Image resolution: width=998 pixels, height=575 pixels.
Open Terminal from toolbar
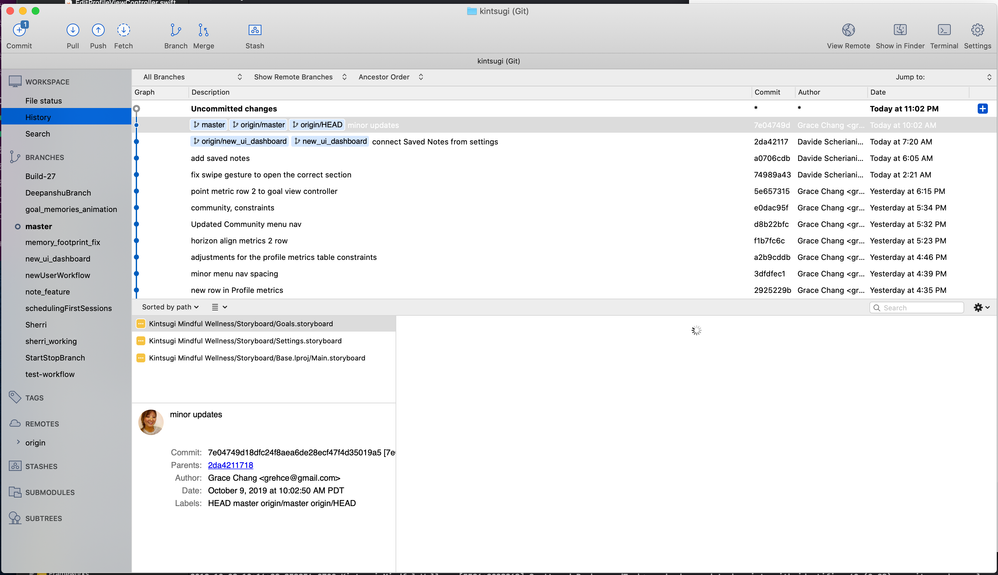(x=944, y=30)
